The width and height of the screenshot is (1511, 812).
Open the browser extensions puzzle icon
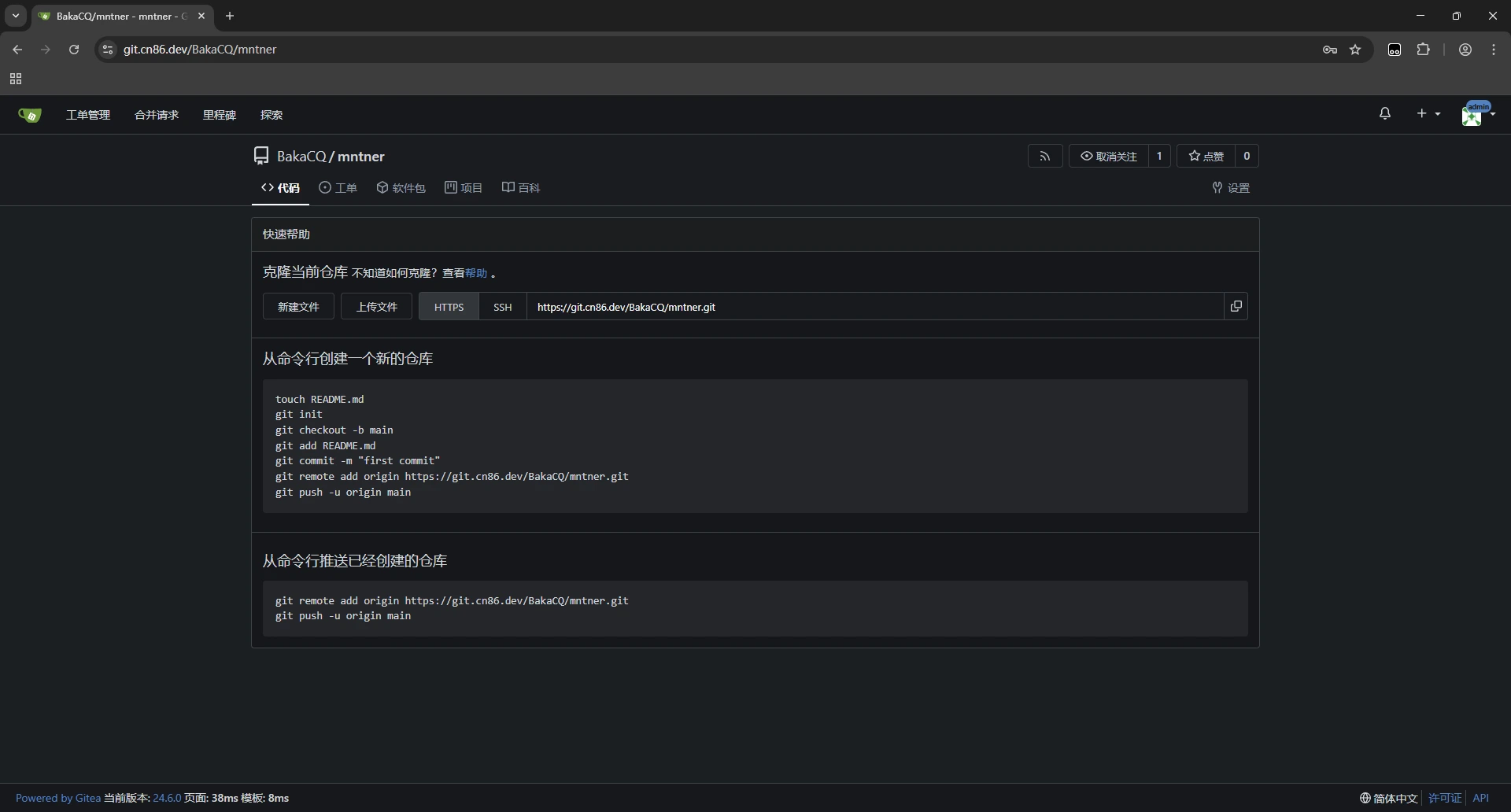pyautogui.click(x=1423, y=50)
